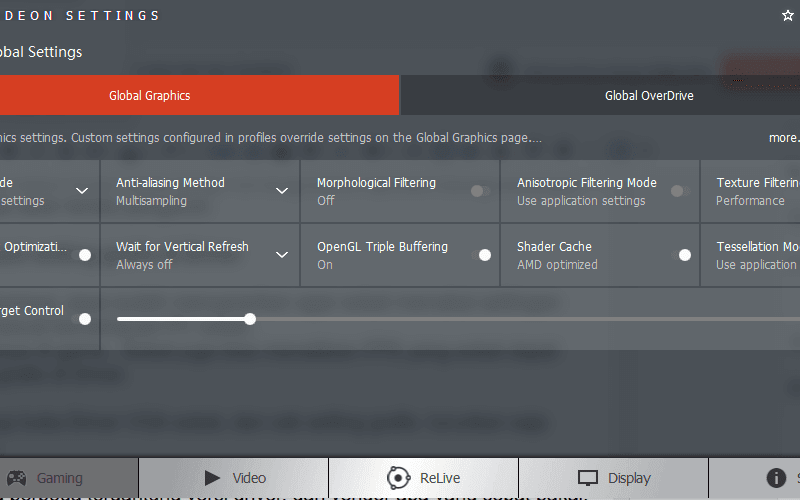This screenshot has height=500, width=800.
Task: Click the Global Settings heading
Action: pyautogui.click(x=41, y=52)
